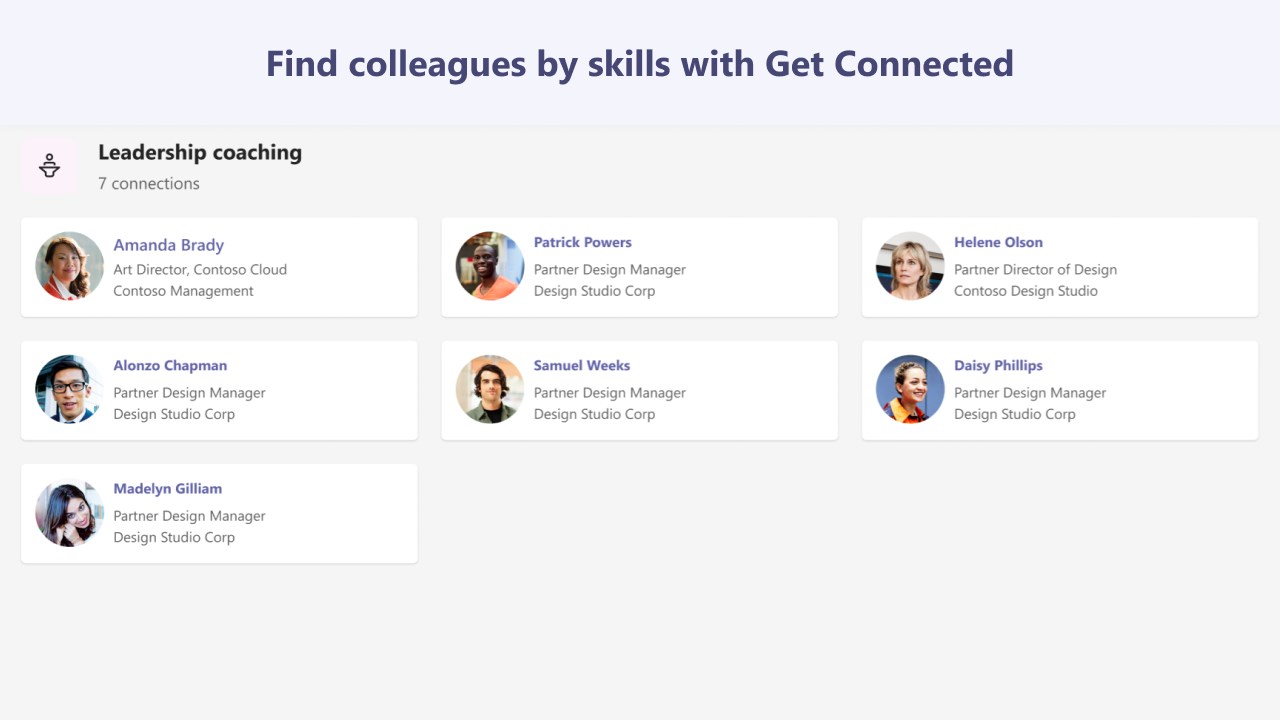The height and width of the screenshot is (720, 1280).
Task: Click the Samuel Weeks name link
Action: (x=582, y=365)
